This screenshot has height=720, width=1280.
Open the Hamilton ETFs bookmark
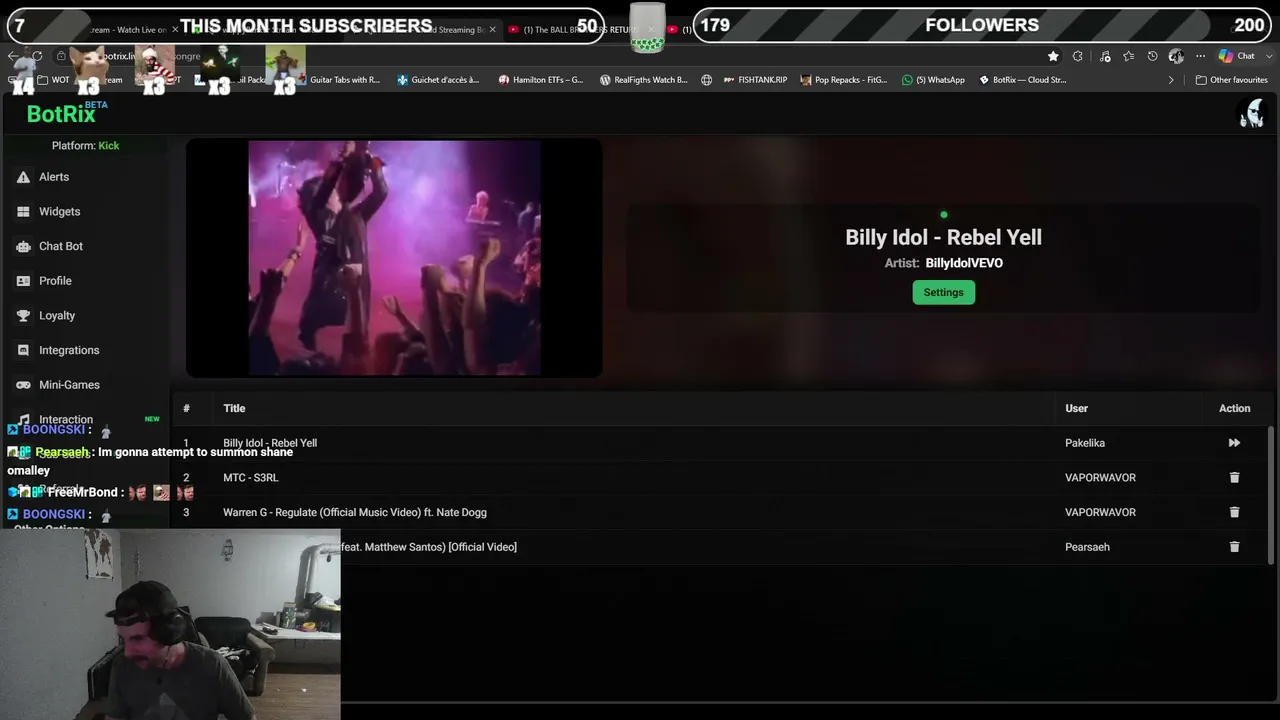(540, 80)
